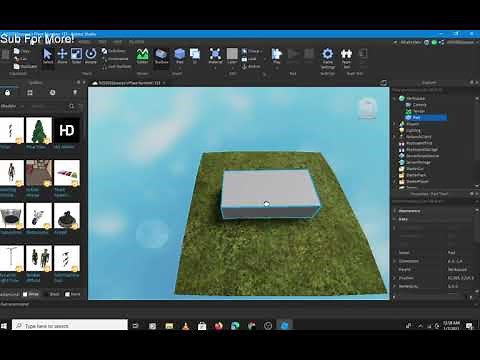Click the view selector cube gizmo

367,108
